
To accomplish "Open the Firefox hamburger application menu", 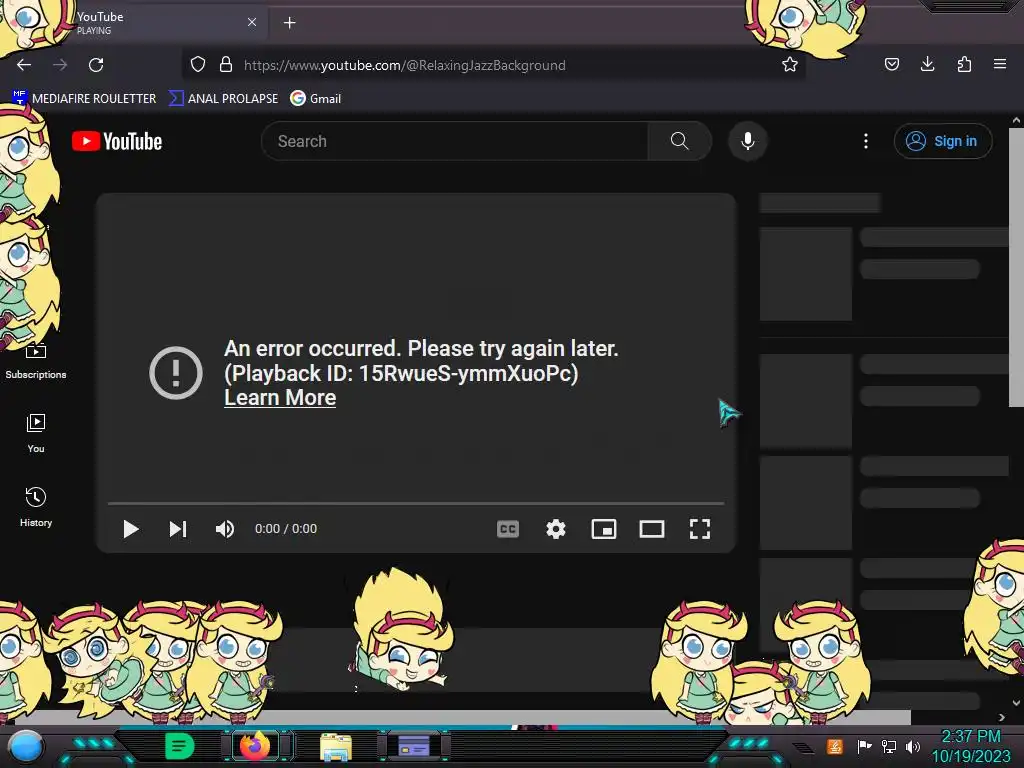I will tap(1000, 64).
